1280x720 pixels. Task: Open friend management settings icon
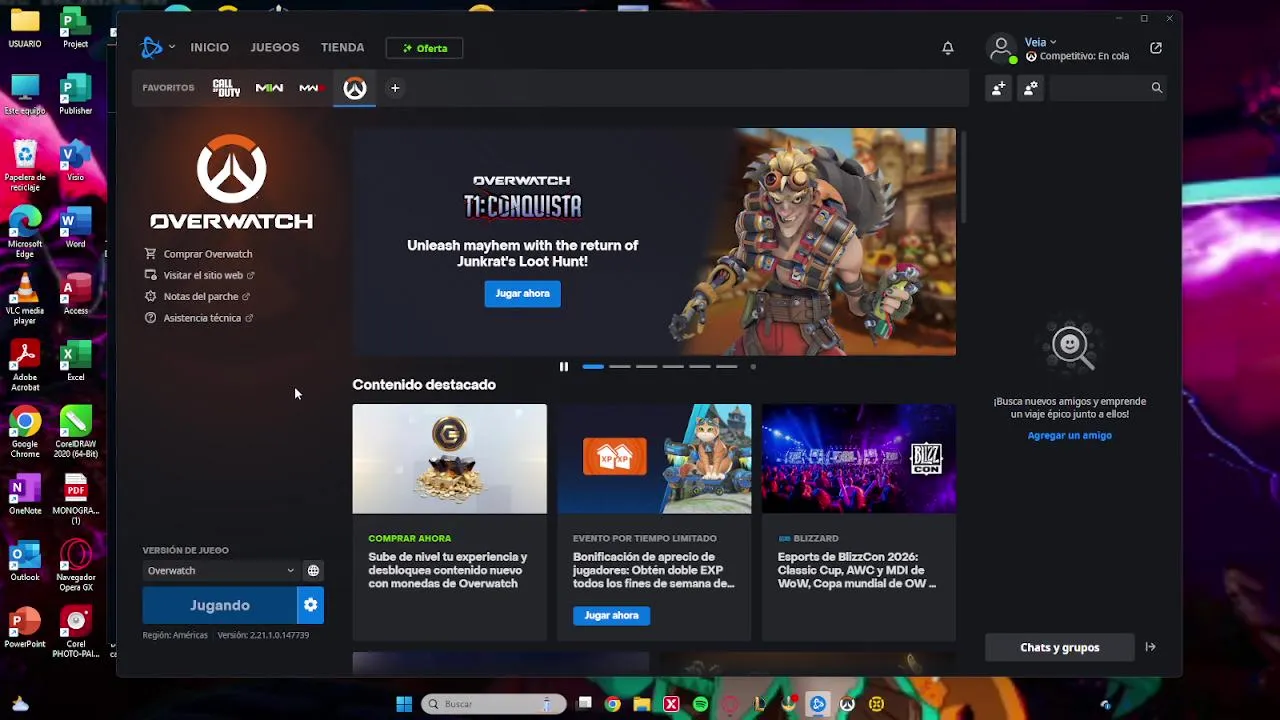coord(1030,88)
